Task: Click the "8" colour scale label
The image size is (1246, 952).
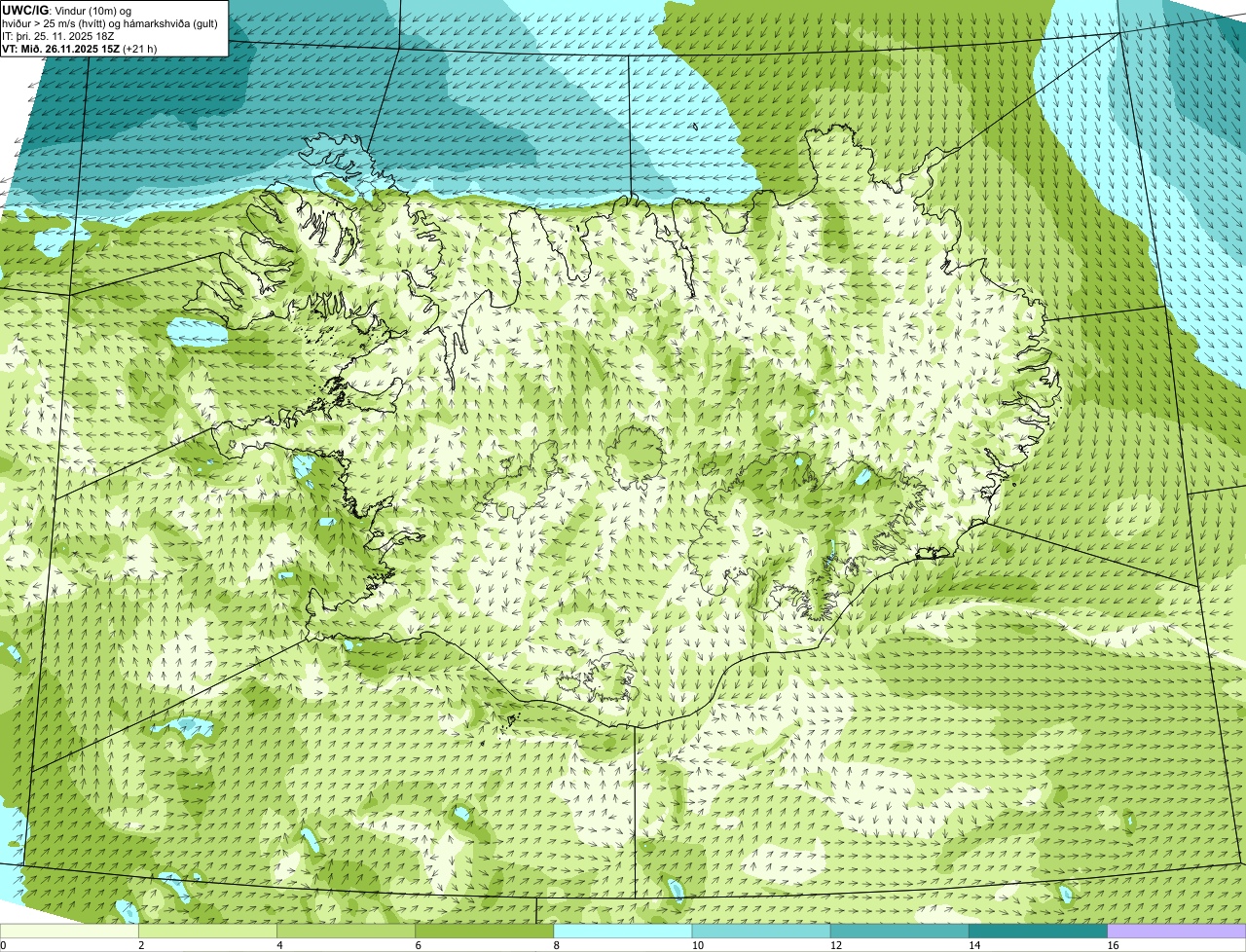Action: tap(557, 945)
